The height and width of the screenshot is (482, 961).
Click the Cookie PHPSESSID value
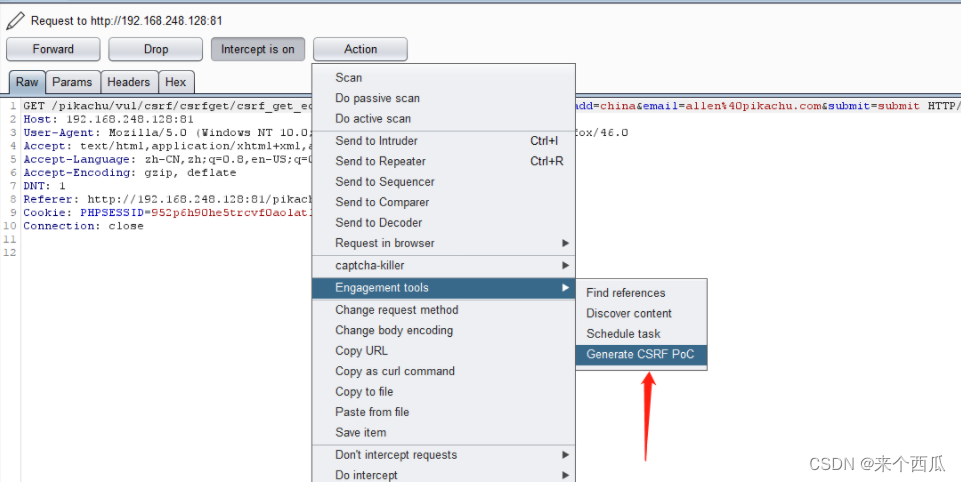(232, 213)
